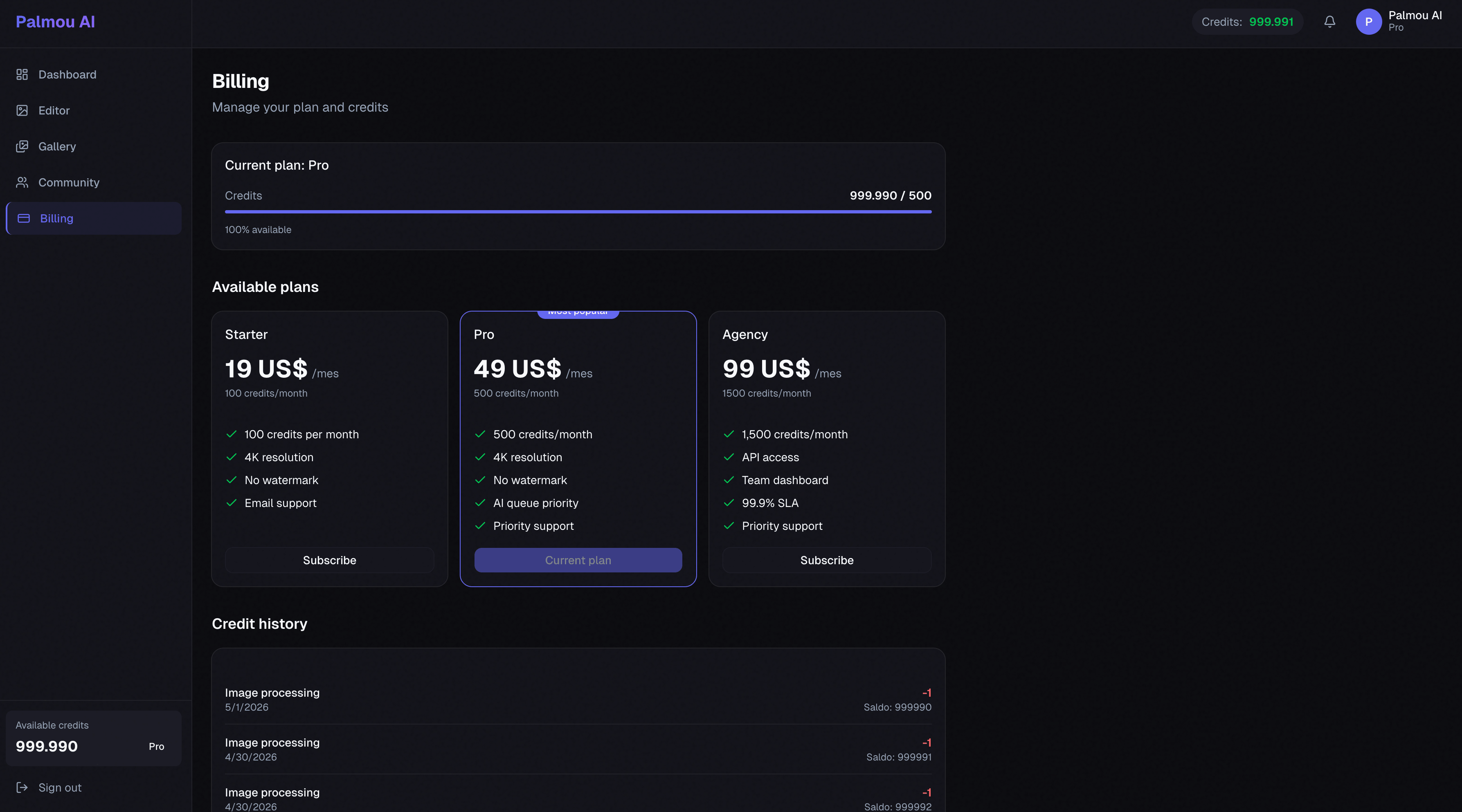This screenshot has height=812, width=1462.
Task: Click the checkmark beside 99.9% SLA
Action: coord(729,503)
